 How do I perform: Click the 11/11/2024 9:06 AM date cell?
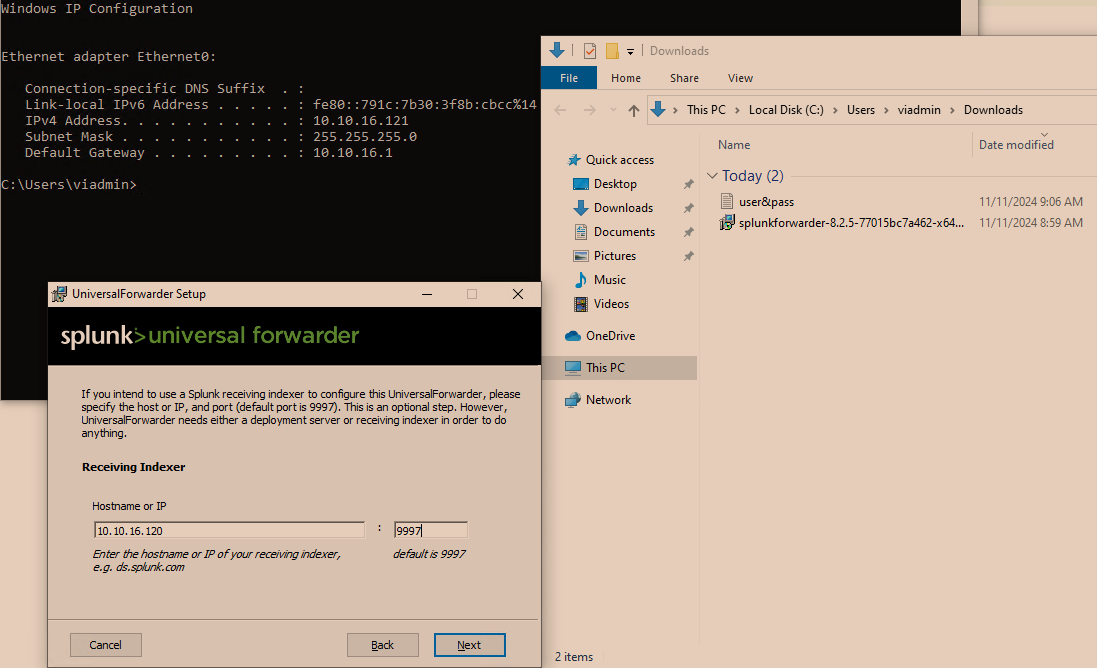1031,201
